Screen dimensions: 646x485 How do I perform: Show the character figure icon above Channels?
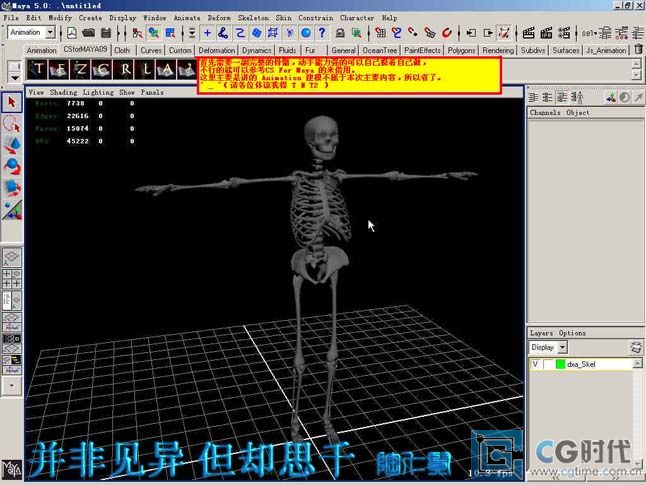(578, 97)
